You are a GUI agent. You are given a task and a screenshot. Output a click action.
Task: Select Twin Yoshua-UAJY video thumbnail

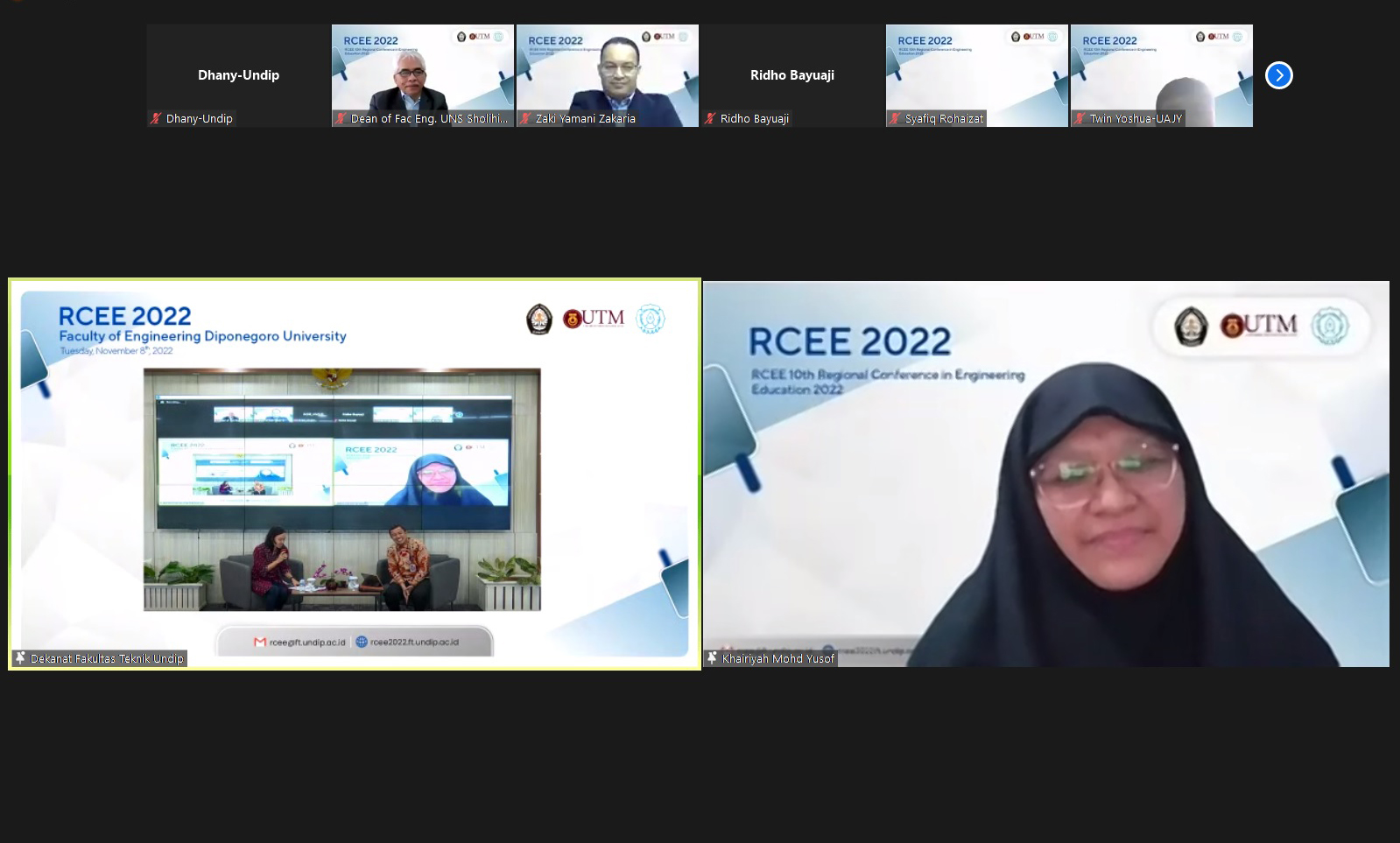1161,75
